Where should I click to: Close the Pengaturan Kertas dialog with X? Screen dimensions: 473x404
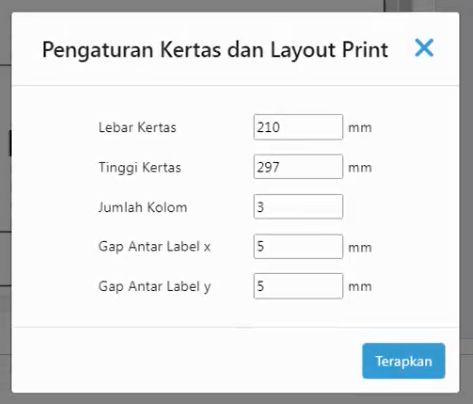[424, 48]
